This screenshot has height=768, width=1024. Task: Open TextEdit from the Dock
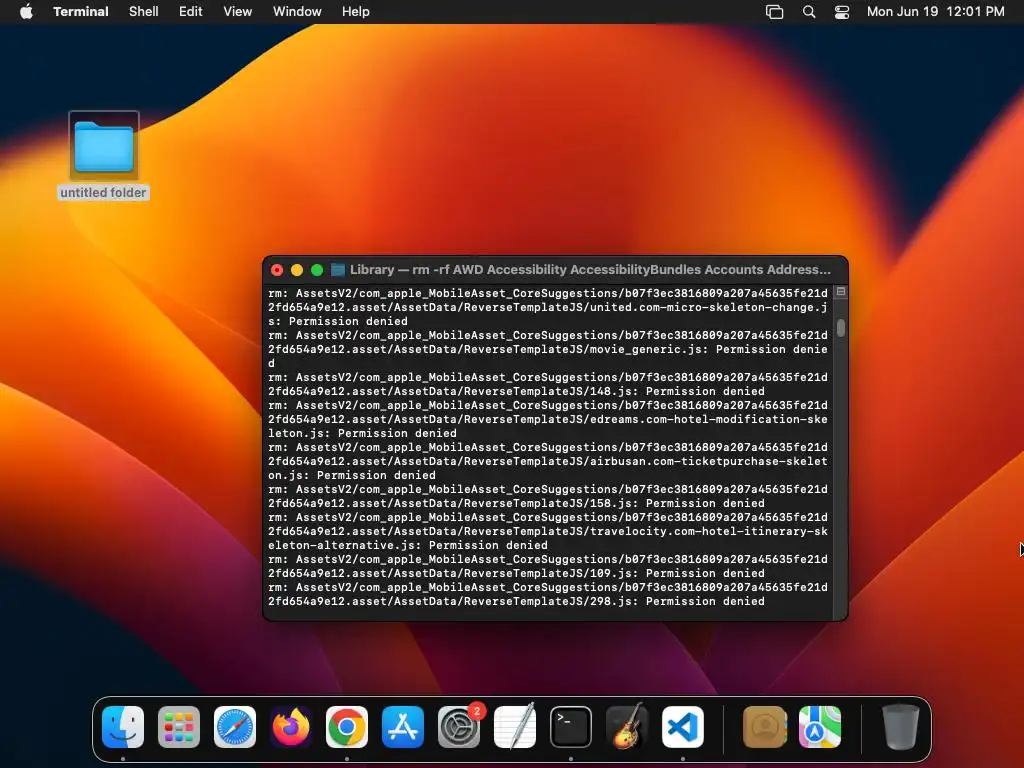tap(515, 727)
